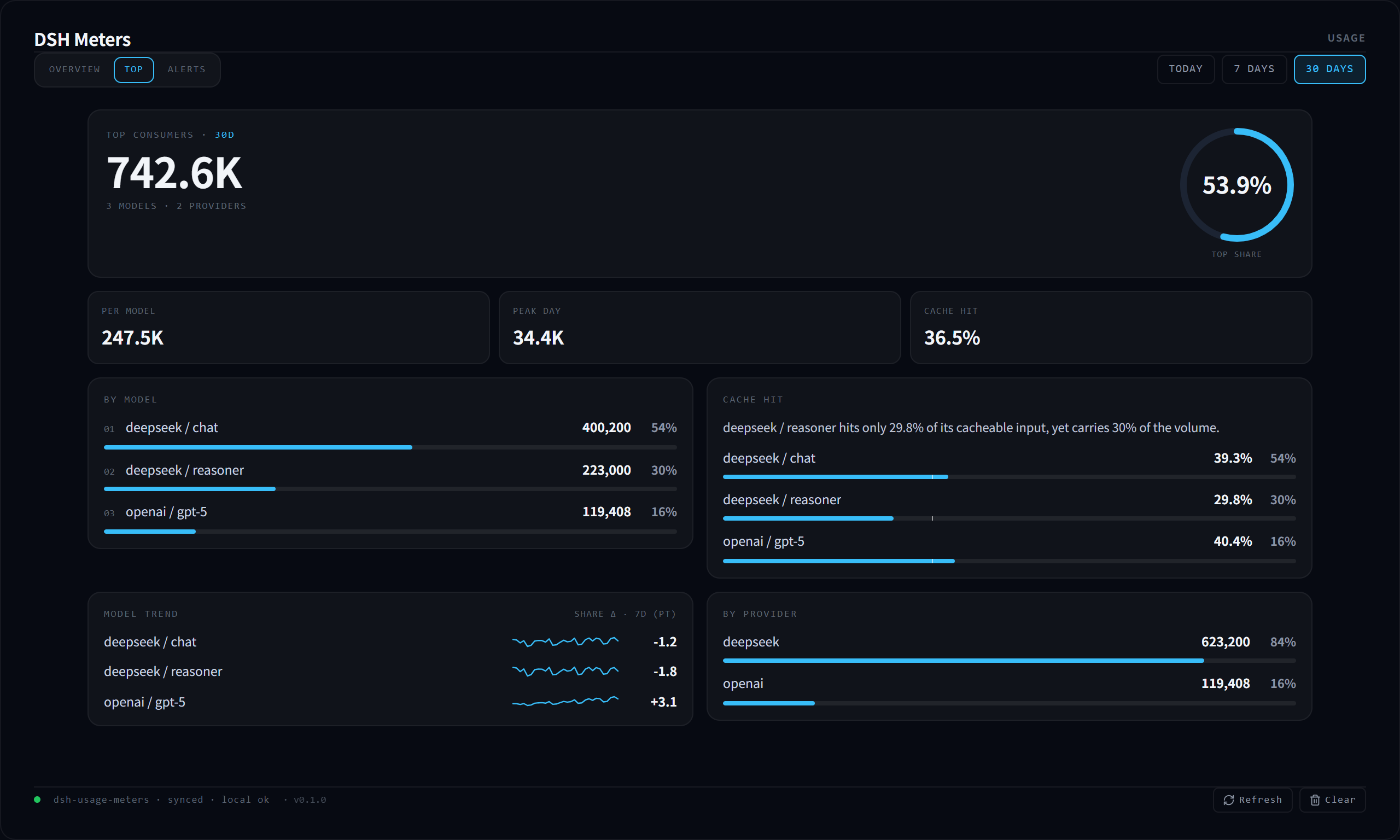Click deepseek / chat trend sparkline

[565, 642]
